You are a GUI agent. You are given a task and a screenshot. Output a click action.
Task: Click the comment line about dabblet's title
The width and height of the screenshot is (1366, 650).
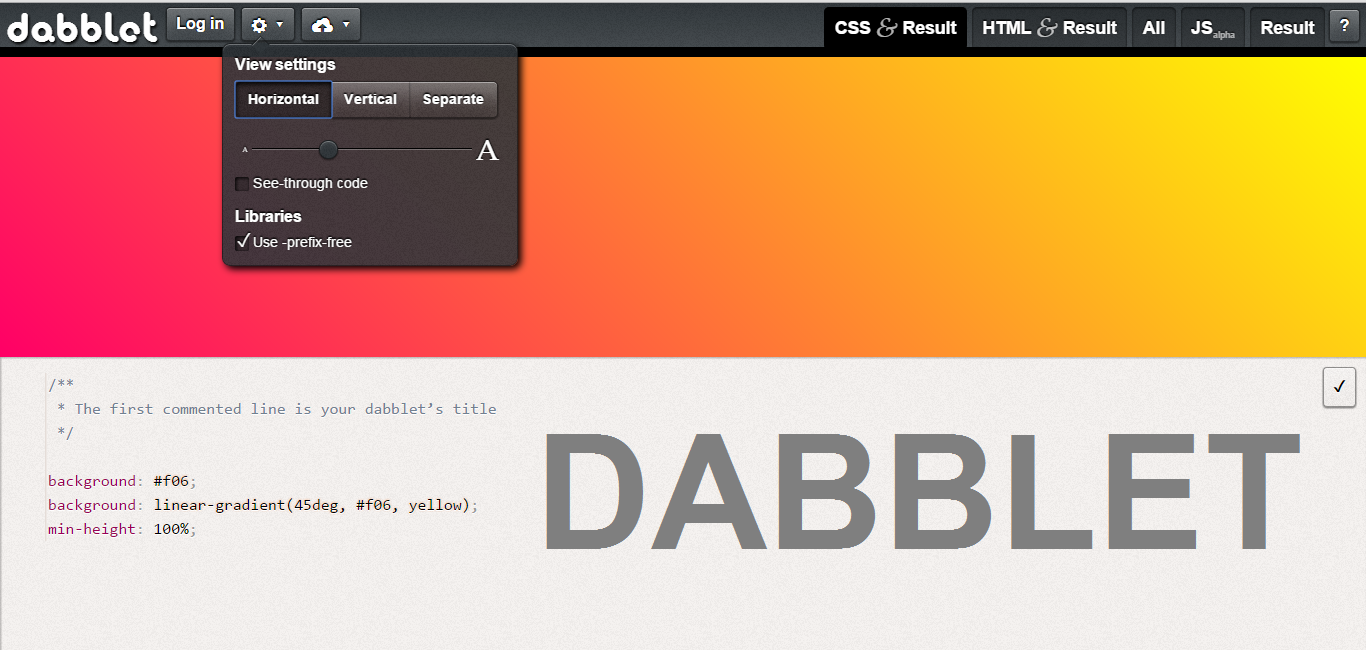(x=277, y=409)
